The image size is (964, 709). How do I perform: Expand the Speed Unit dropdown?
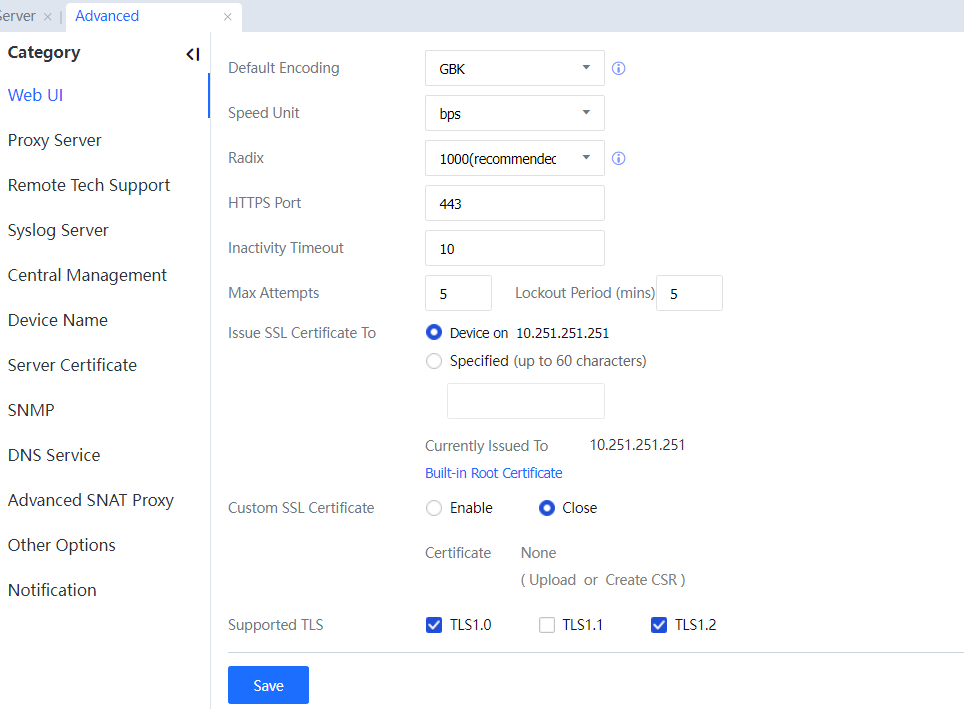(x=514, y=113)
